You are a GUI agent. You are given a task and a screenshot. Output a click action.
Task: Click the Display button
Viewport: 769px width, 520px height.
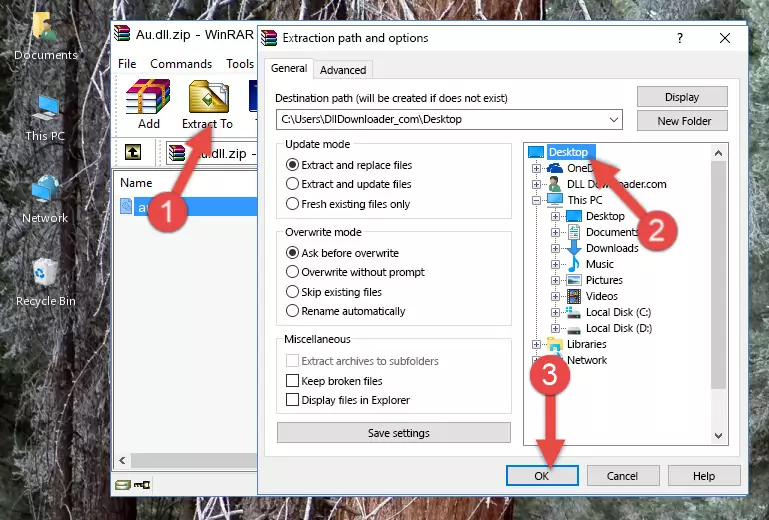coord(682,97)
